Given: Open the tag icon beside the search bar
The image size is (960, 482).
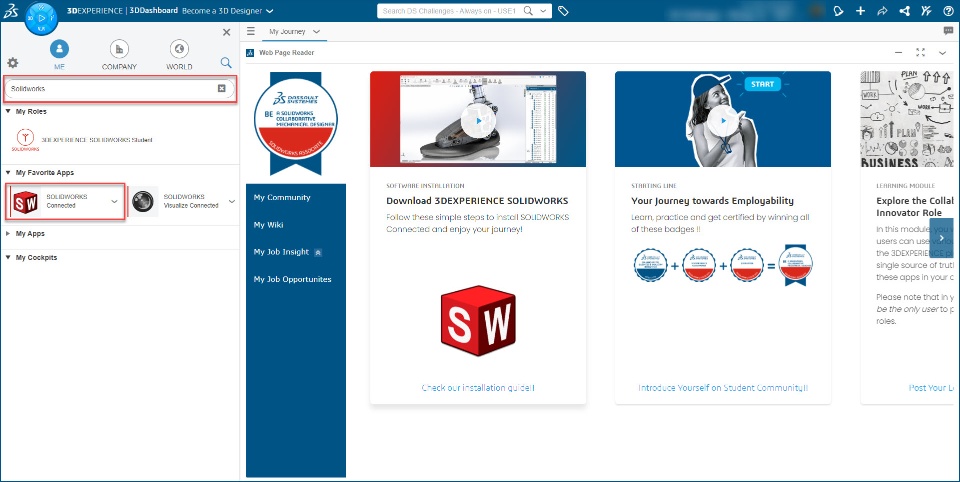Looking at the screenshot, I should 563,11.
